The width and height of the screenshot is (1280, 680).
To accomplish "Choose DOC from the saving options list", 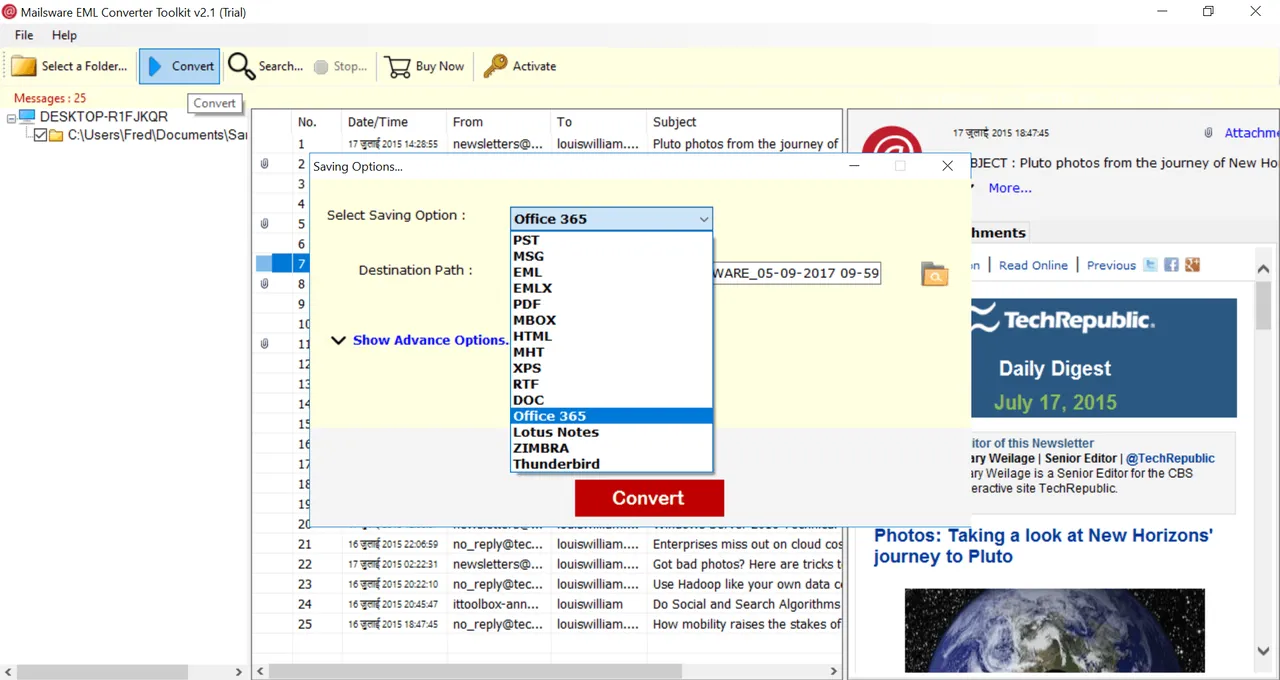I will [x=611, y=400].
